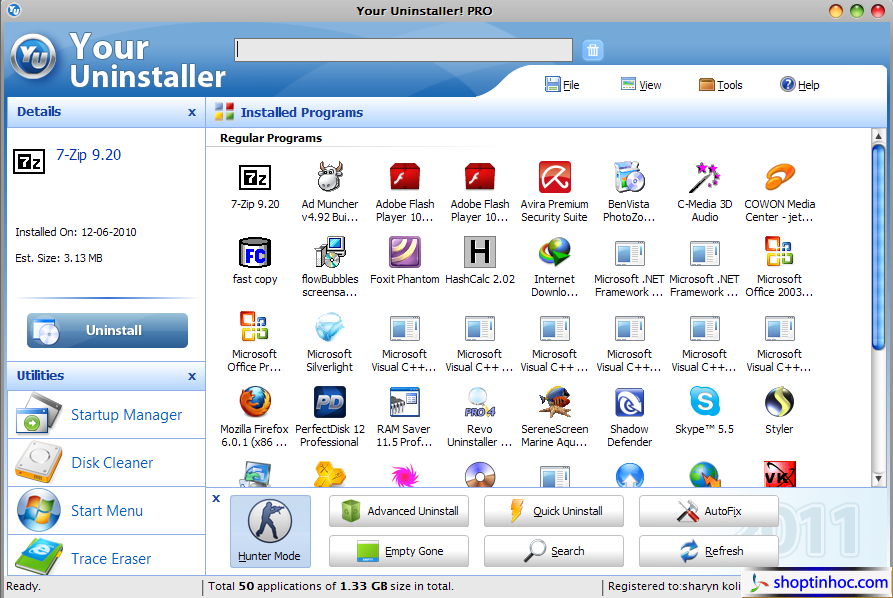Click the Uninstall button in Details
This screenshot has width=893, height=598.
click(107, 330)
